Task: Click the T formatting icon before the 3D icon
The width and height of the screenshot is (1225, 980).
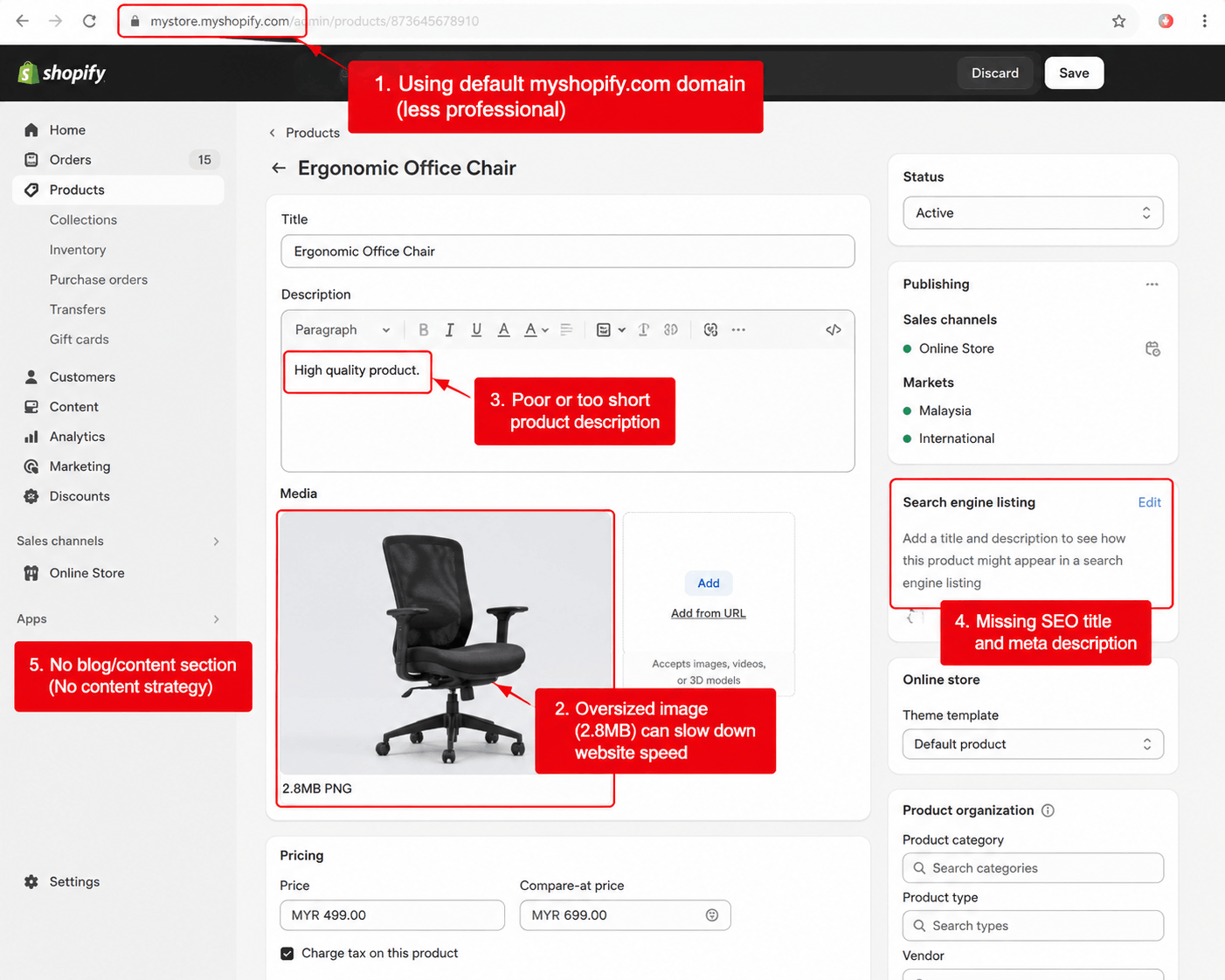Action: pyautogui.click(x=644, y=330)
